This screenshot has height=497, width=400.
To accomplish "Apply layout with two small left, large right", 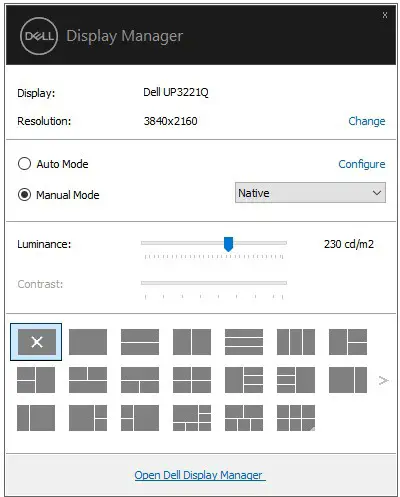I will (140, 418).
